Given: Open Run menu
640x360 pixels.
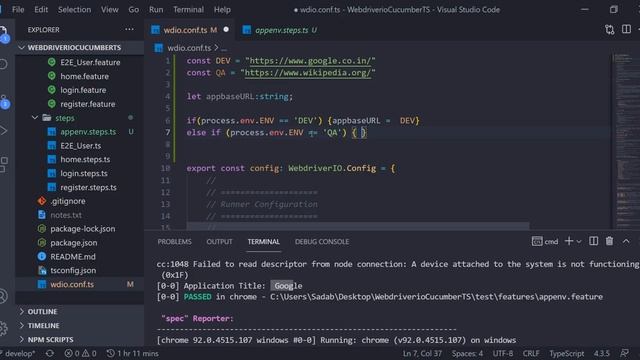Looking at the screenshot, I should (156, 9).
